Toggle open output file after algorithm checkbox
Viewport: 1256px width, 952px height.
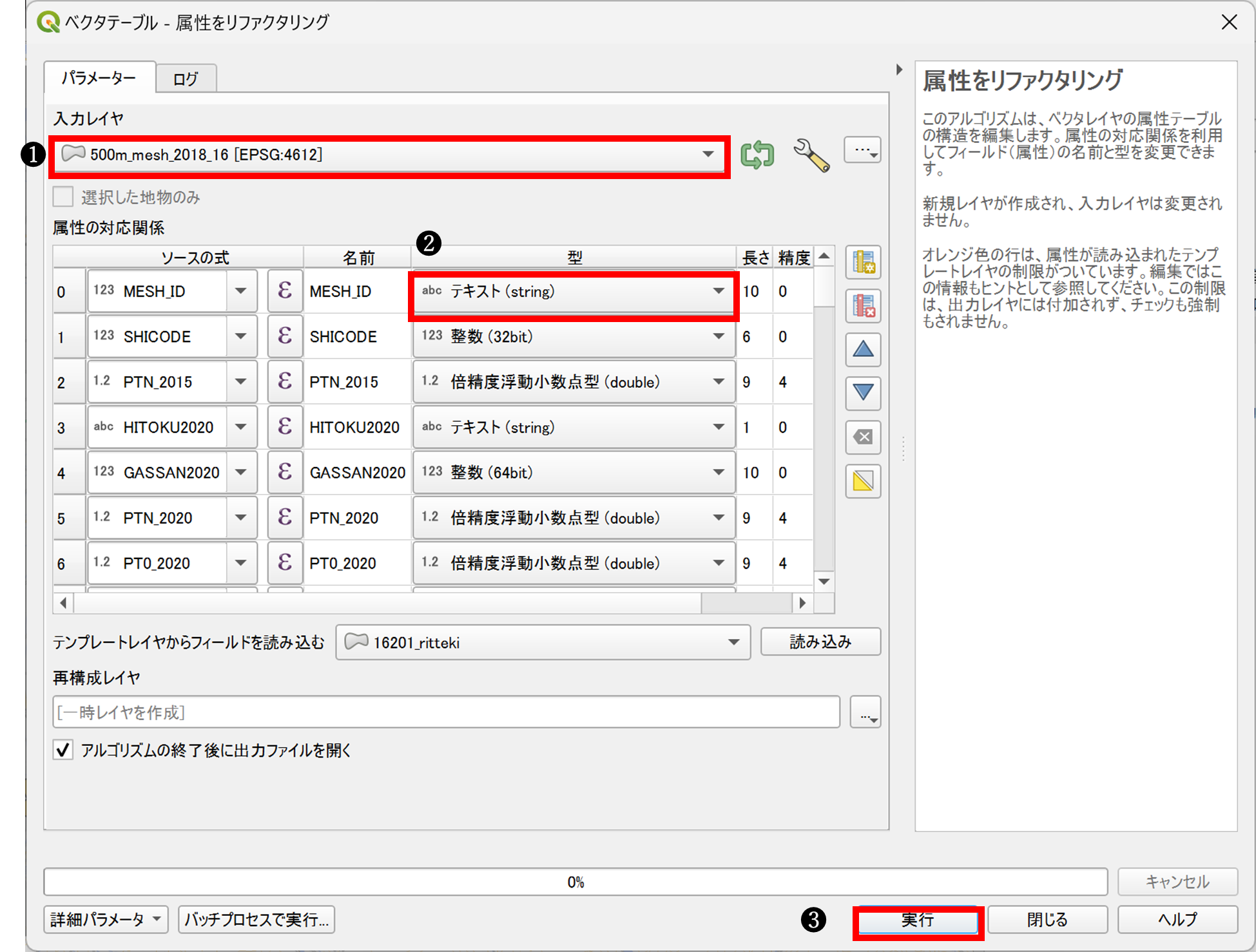coord(63,750)
